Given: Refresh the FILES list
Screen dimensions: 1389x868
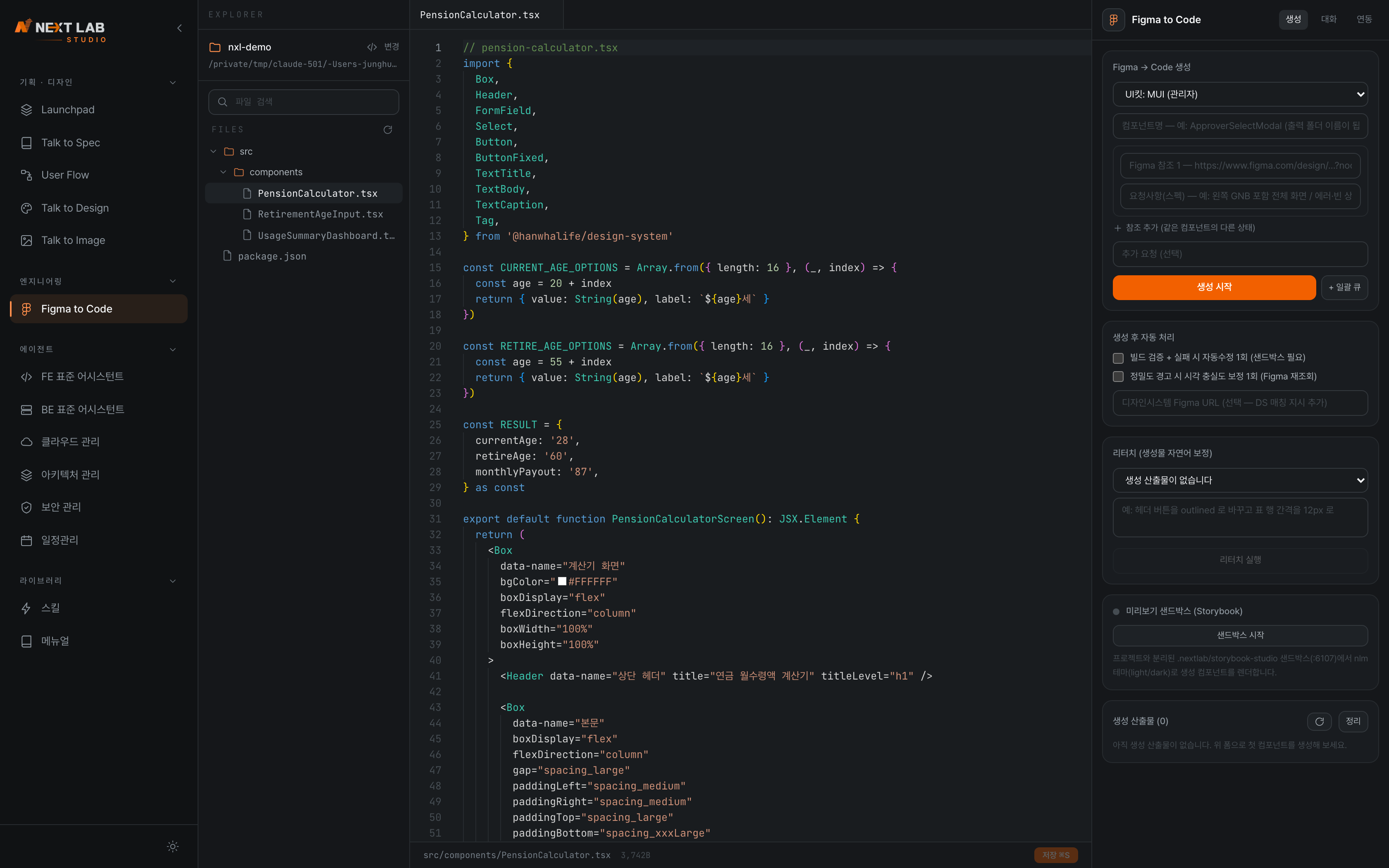Looking at the screenshot, I should [388, 130].
